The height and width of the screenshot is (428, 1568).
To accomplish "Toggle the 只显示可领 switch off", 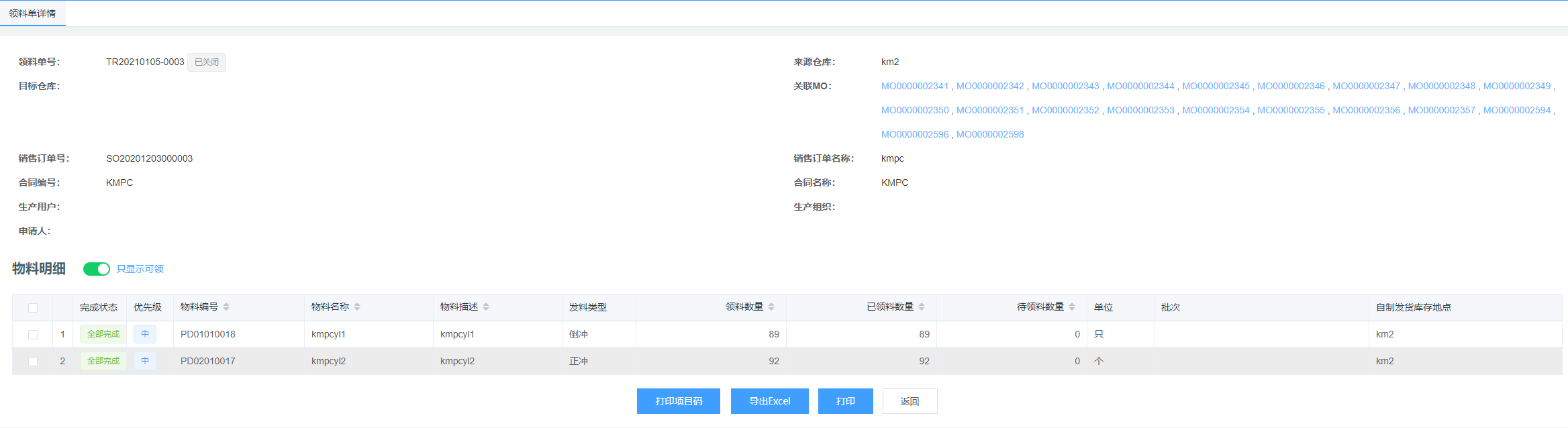I will 97,269.
